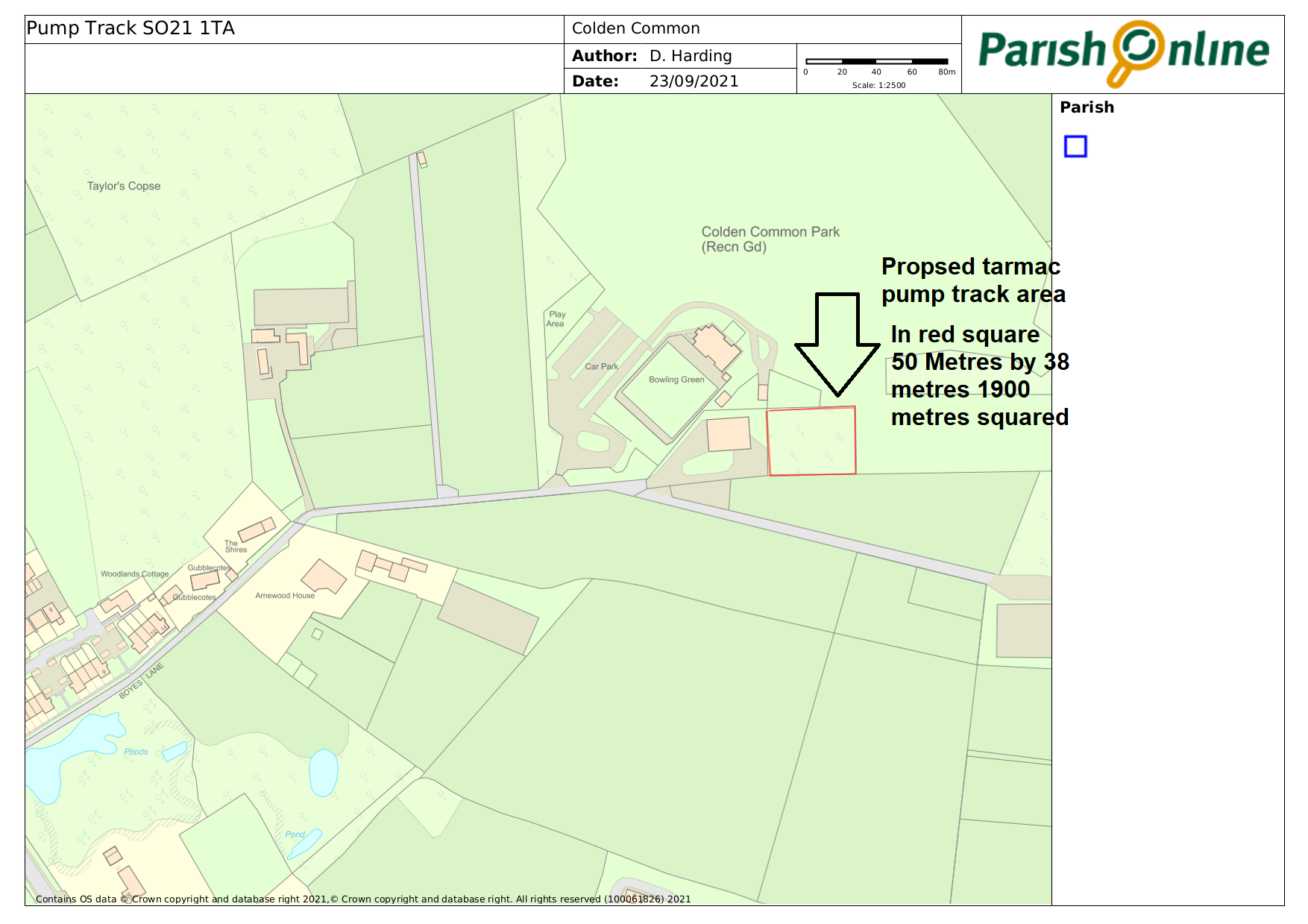Image resolution: width=1308 pixels, height=924 pixels.
Task: Click the Taylor's Copse label
Action: pyautogui.click(x=124, y=186)
